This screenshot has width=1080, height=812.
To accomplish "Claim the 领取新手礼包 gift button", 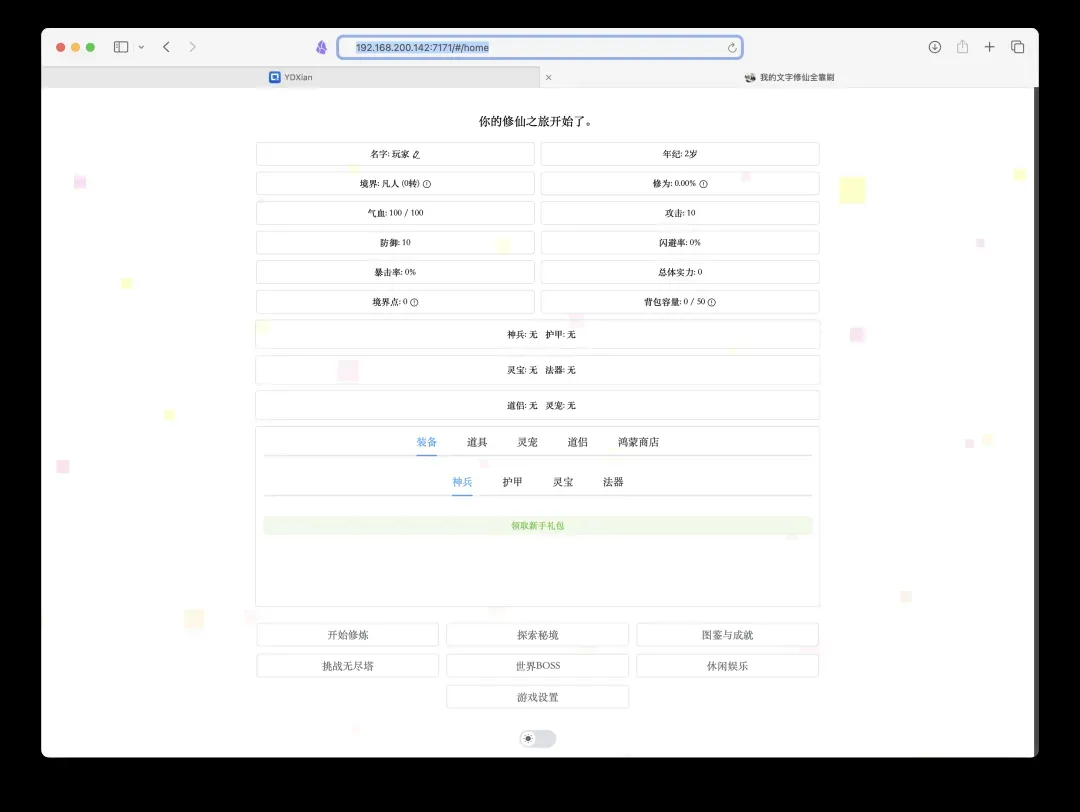I will point(537,526).
